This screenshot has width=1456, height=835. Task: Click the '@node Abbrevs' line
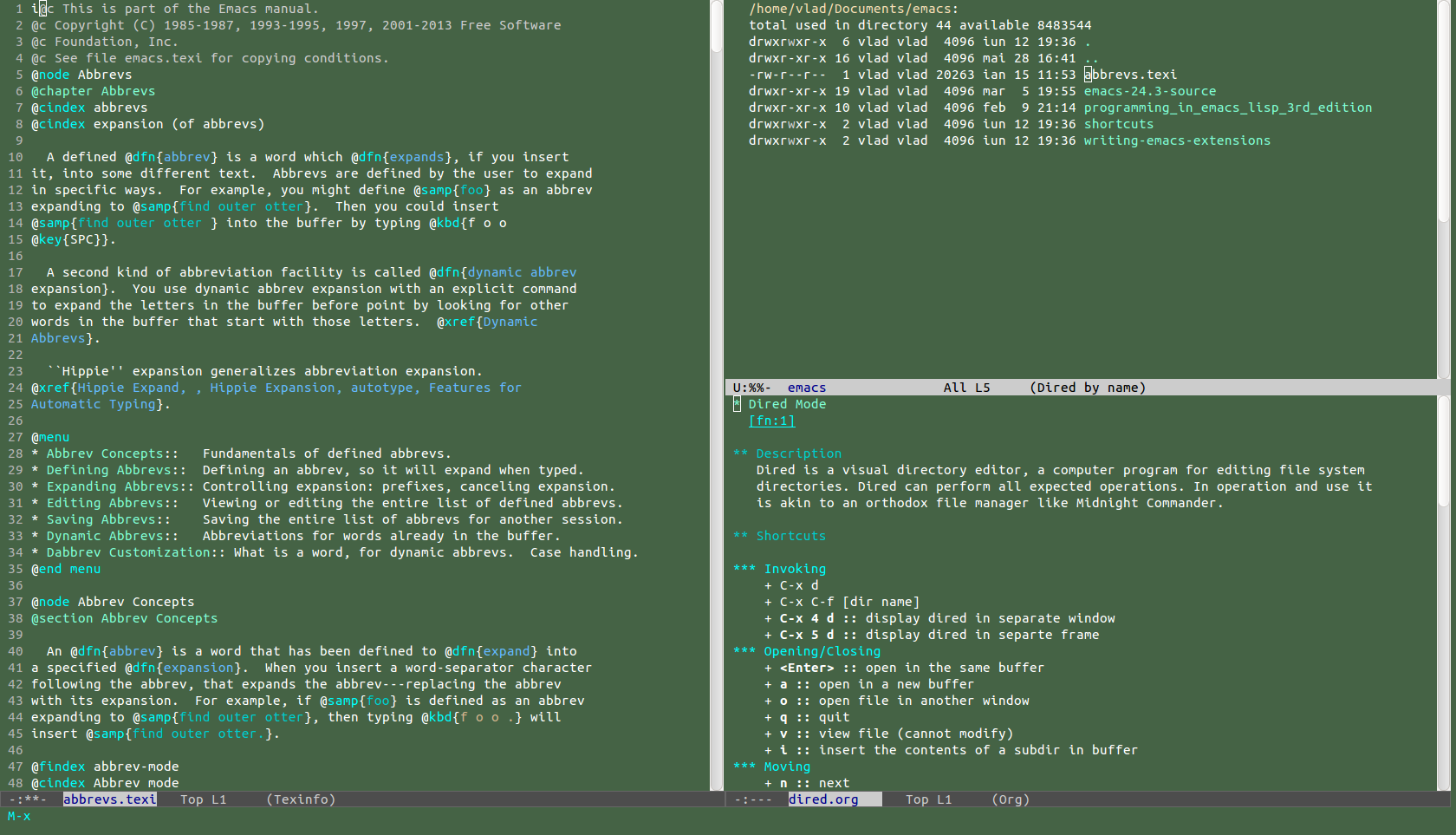pos(81,75)
